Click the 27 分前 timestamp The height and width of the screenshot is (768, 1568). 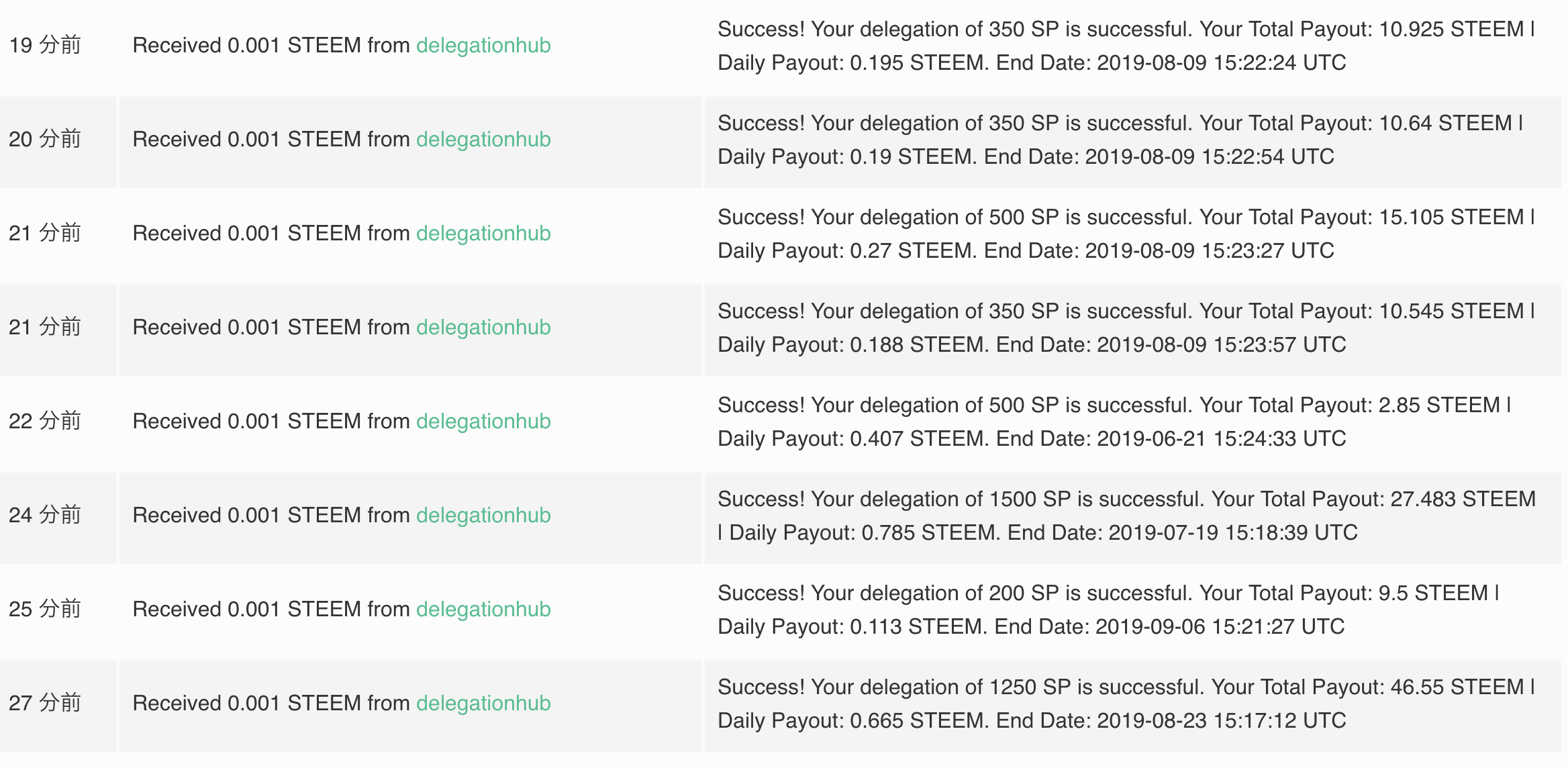(x=45, y=704)
